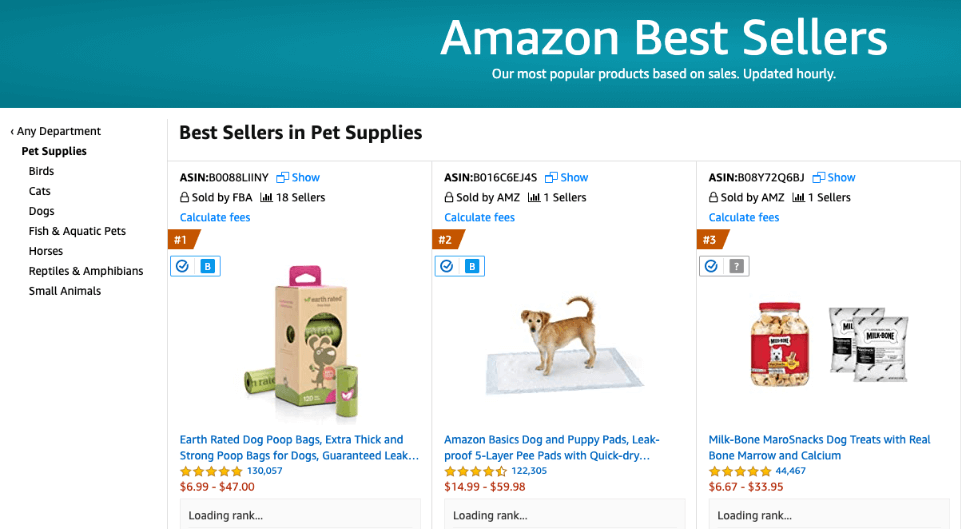Show details for ASIN B08Y72Q6BJ

pos(834,177)
